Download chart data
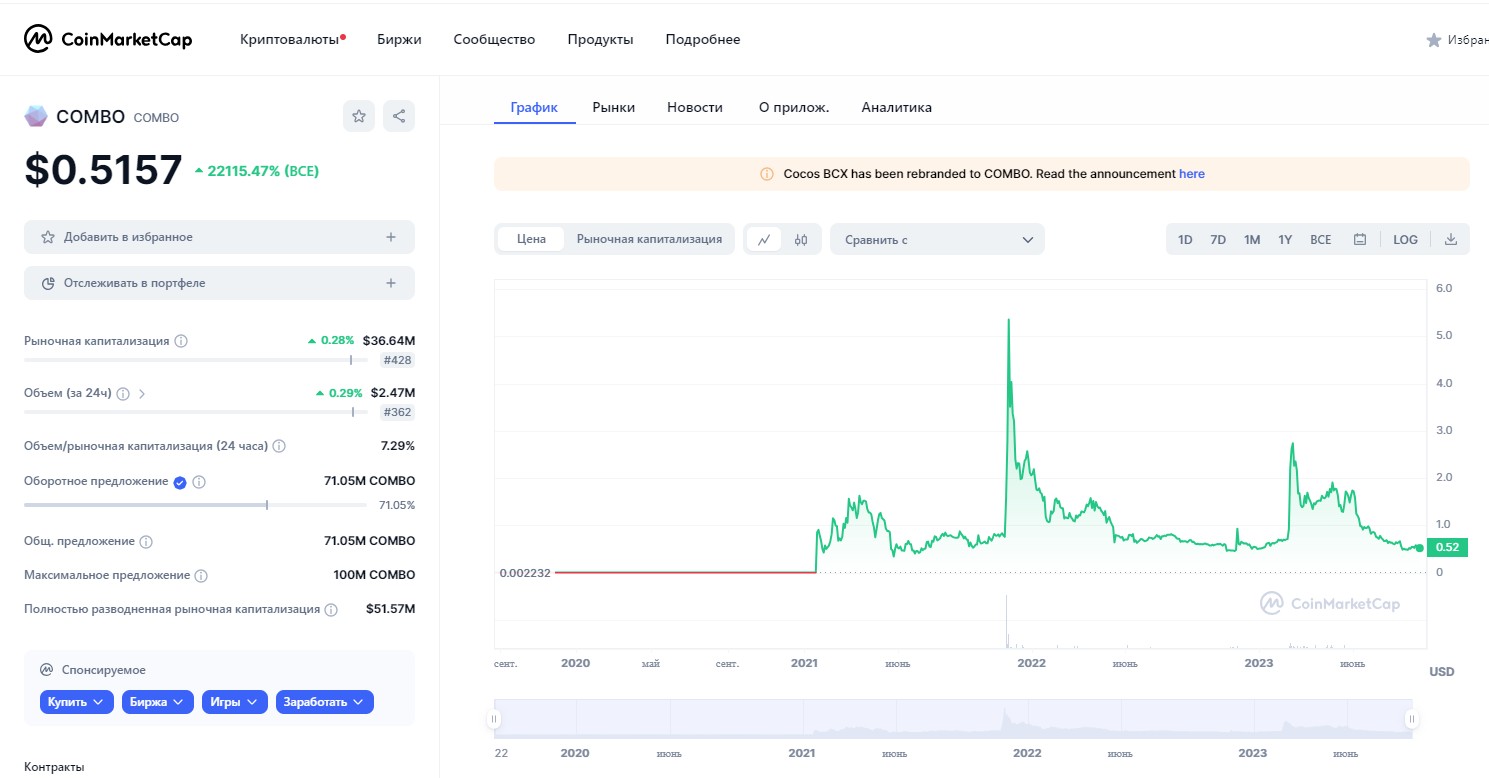This screenshot has height=778, width=1489. coord(1451,240)
